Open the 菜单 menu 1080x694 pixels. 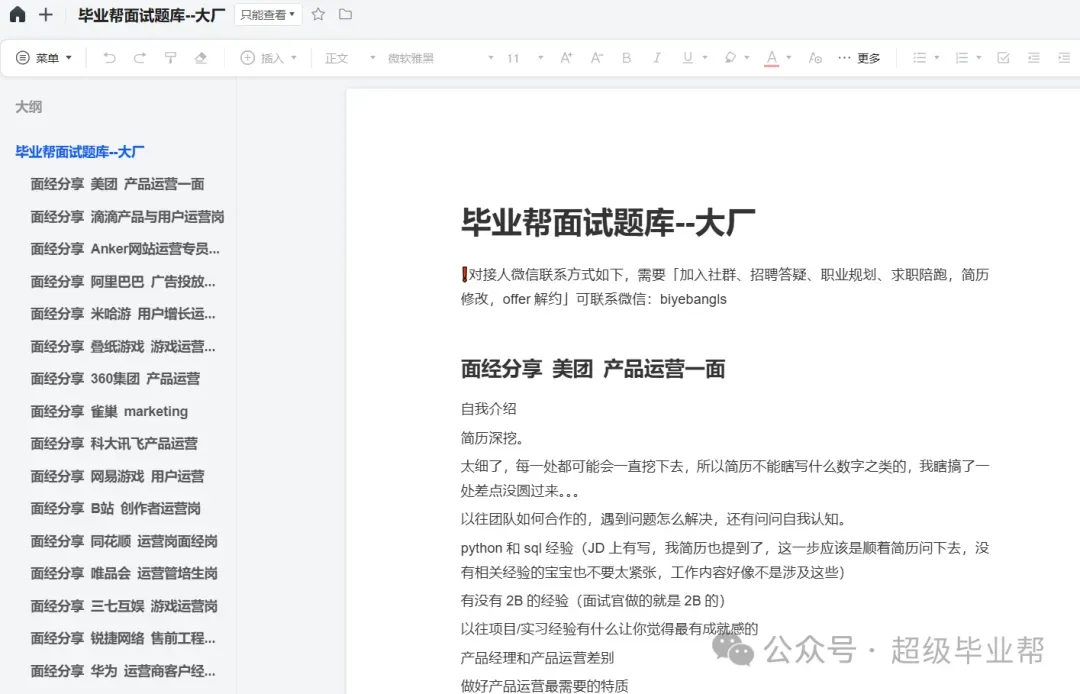pyautogui.click(x=44, y=58)
